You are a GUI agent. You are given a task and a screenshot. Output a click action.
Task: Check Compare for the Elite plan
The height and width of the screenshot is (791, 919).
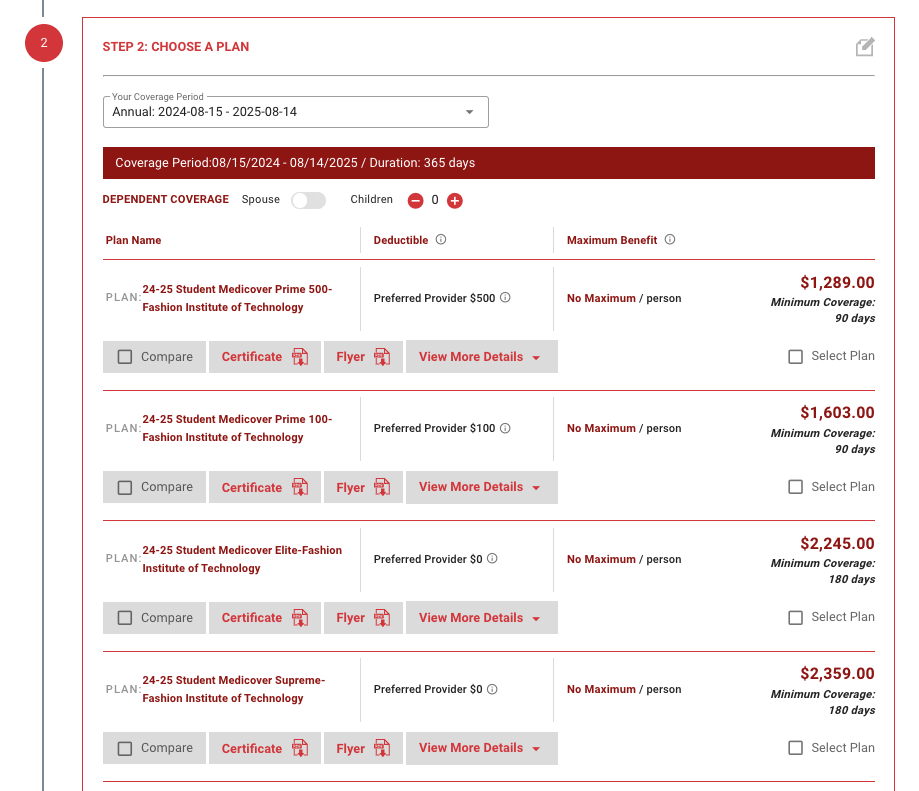(x=125, y=618)
